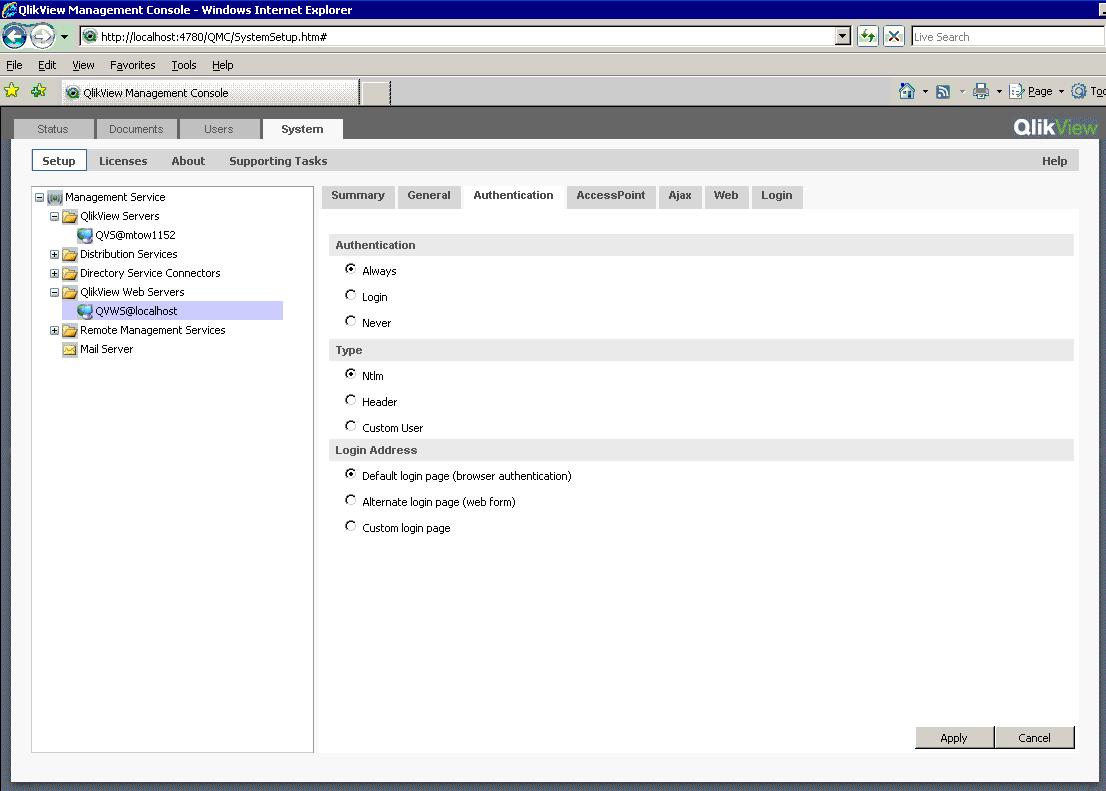
Task: Click the QlikView Servers folder icon
Action: click(70, 217)
